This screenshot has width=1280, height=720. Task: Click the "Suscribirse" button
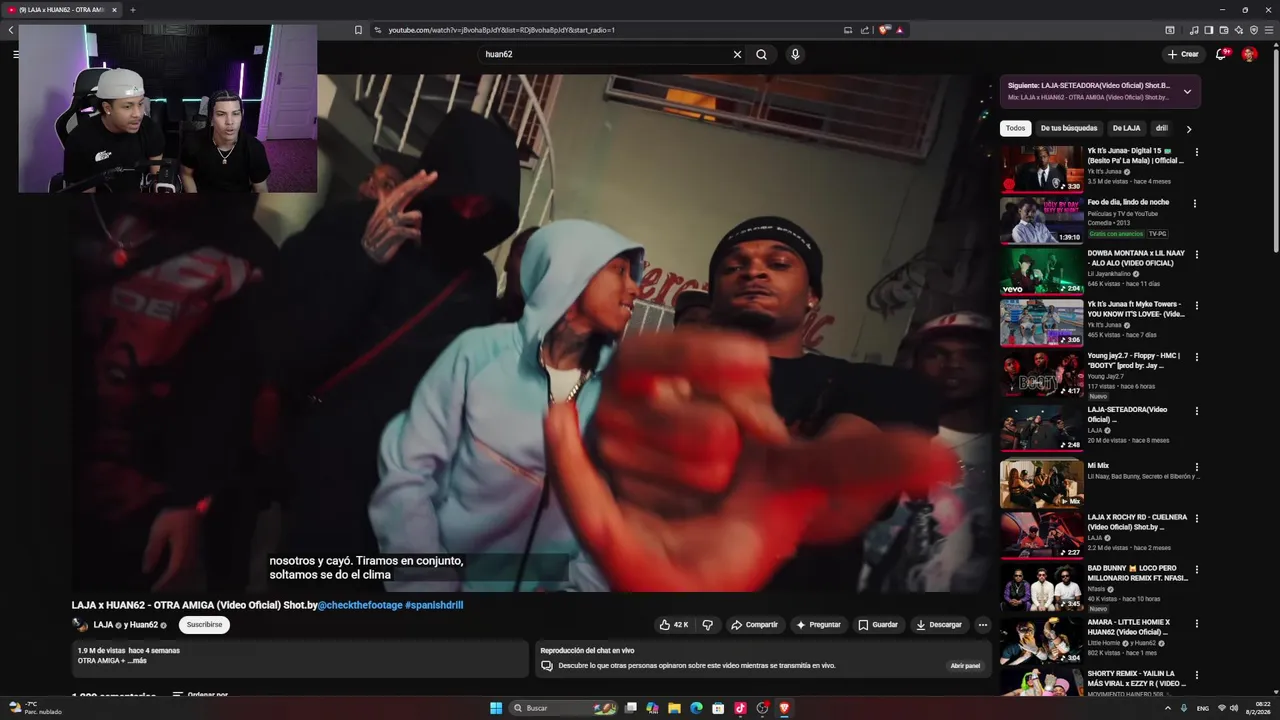click(x=204, y=625)
